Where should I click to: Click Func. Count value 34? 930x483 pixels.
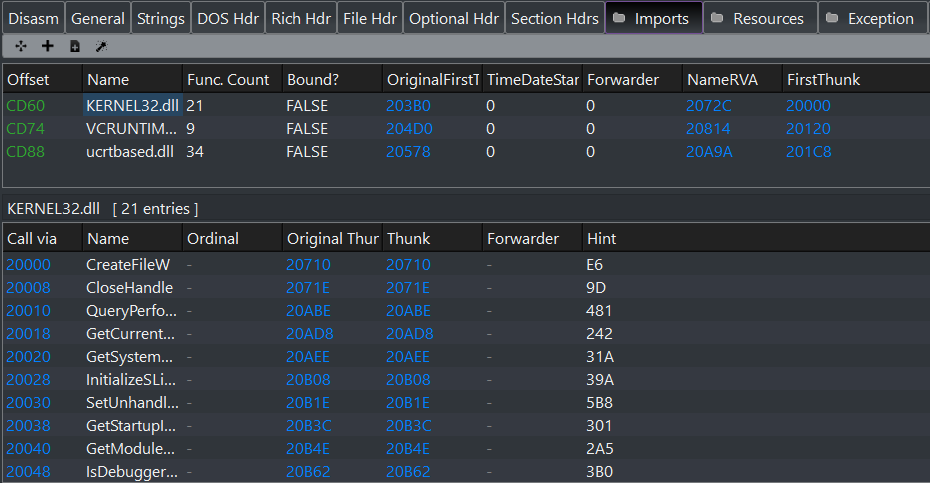[195, 152]
